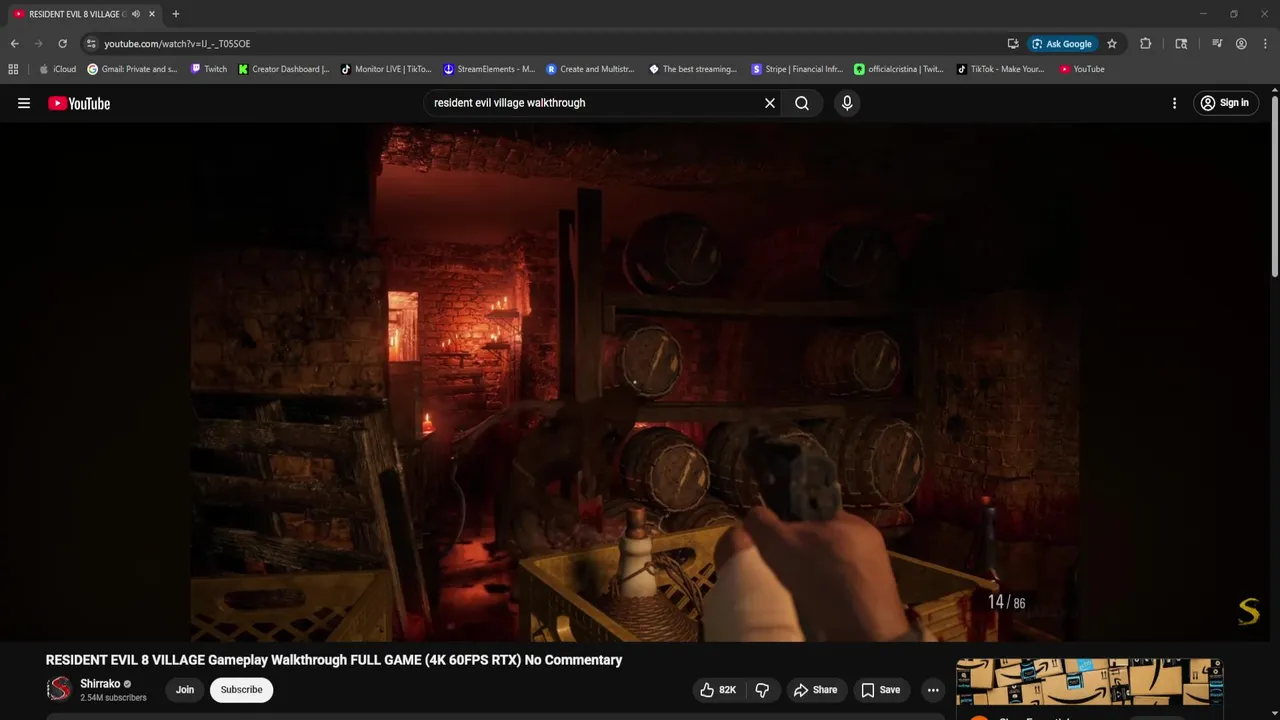Save the video to a playlist
Viewport: 1280px width, 720px height.
click(881, 690)
